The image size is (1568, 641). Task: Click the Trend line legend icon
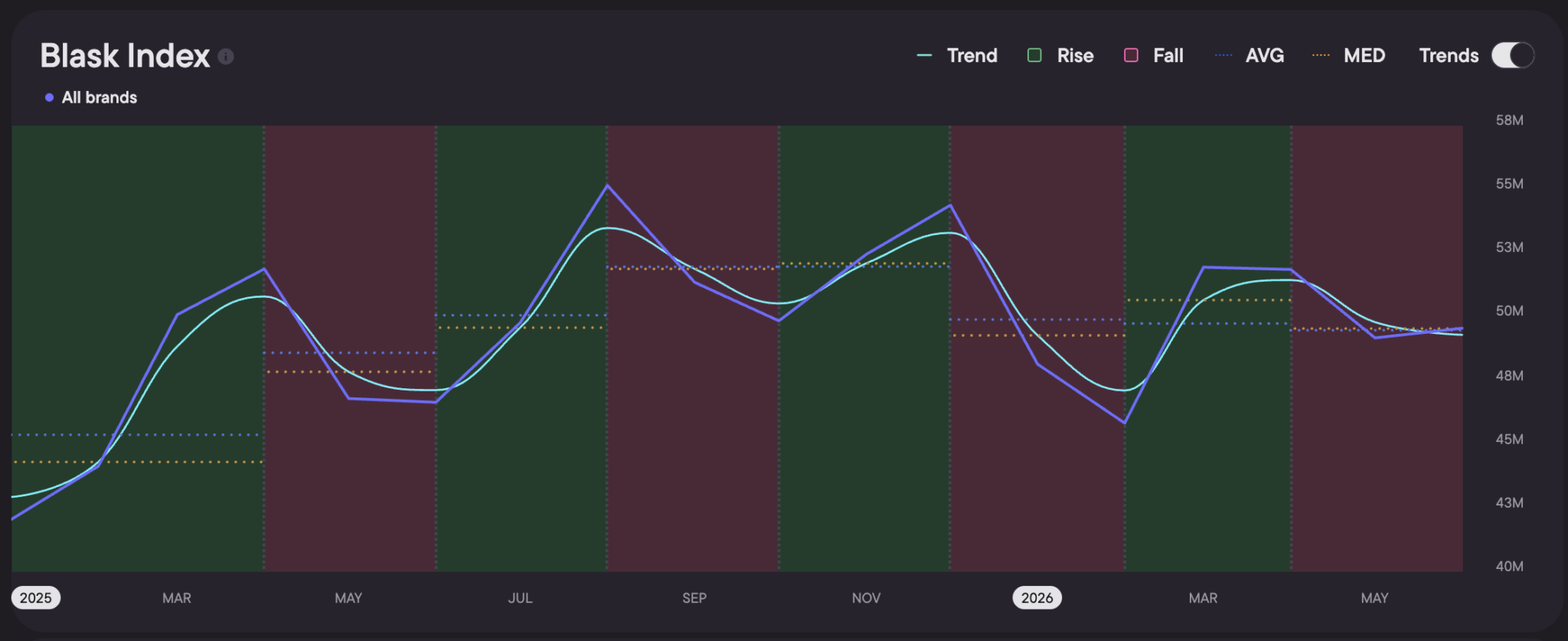[924, 55]
